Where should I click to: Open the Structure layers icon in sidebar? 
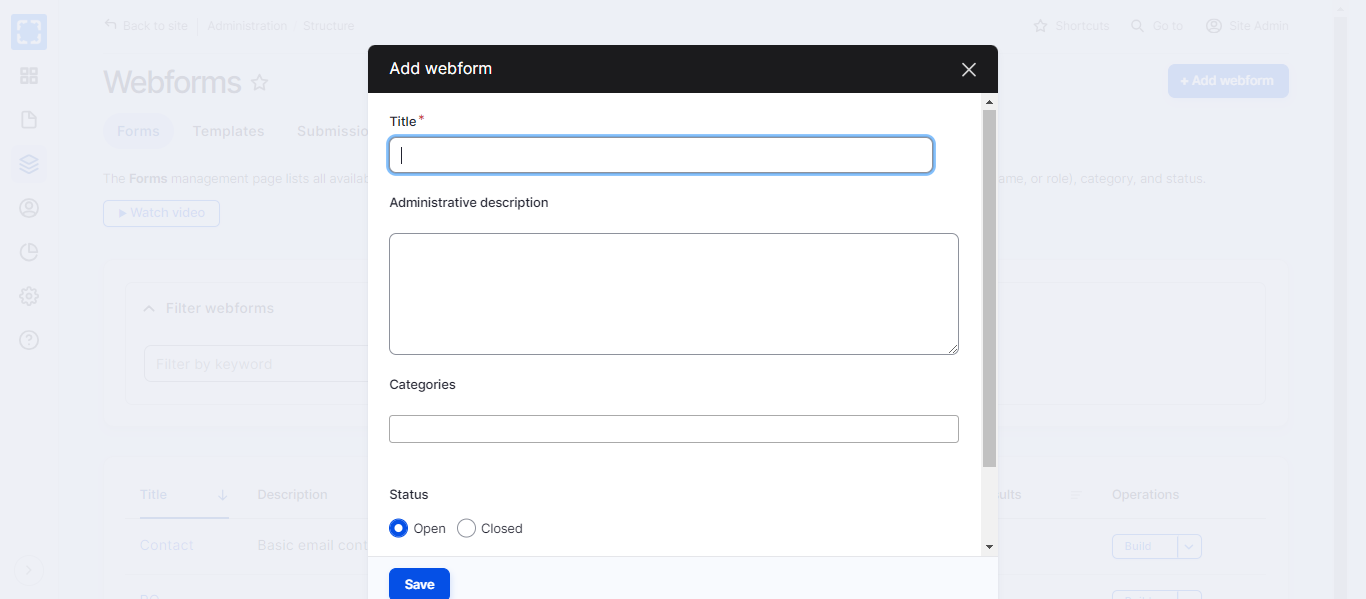tap(29, 164)
